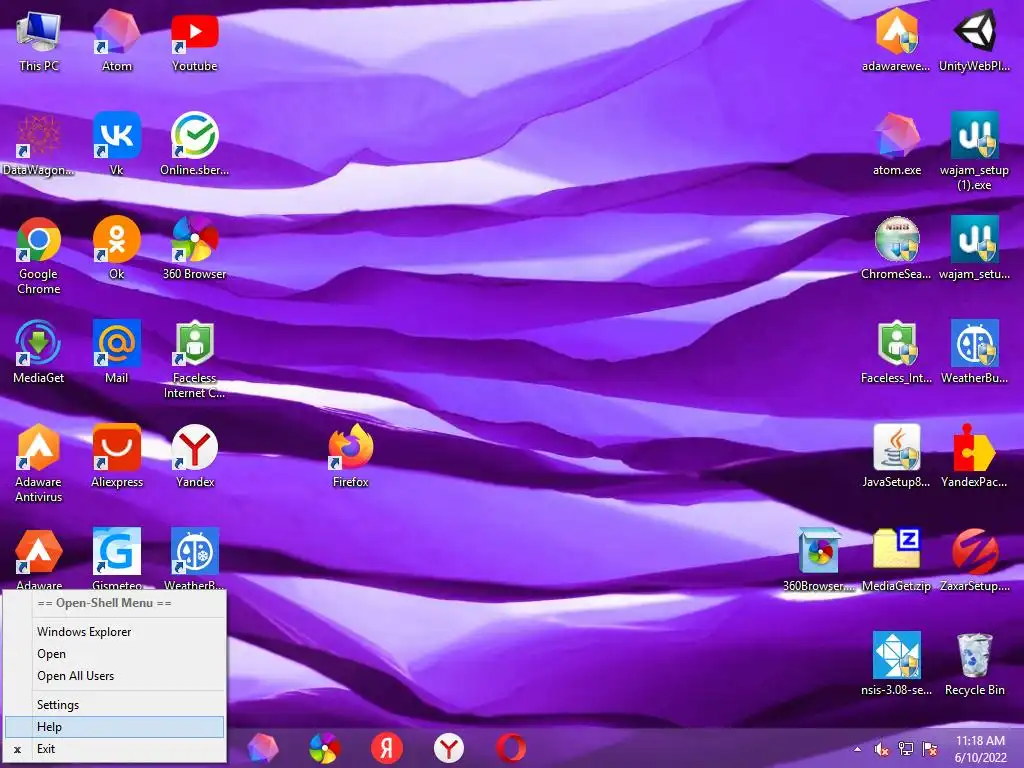Click the UnityWebPl... desktop file
This screenshot has height=768, width=1024.
pos(974,40)
